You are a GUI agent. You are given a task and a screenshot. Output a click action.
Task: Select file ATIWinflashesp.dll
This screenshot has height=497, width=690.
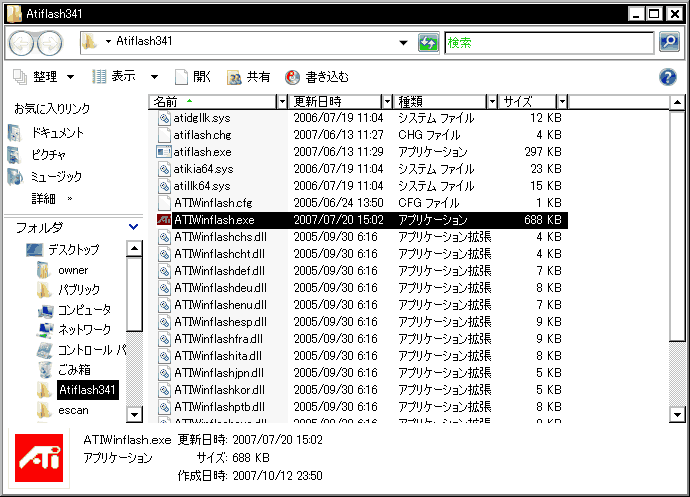coord(220,322)
